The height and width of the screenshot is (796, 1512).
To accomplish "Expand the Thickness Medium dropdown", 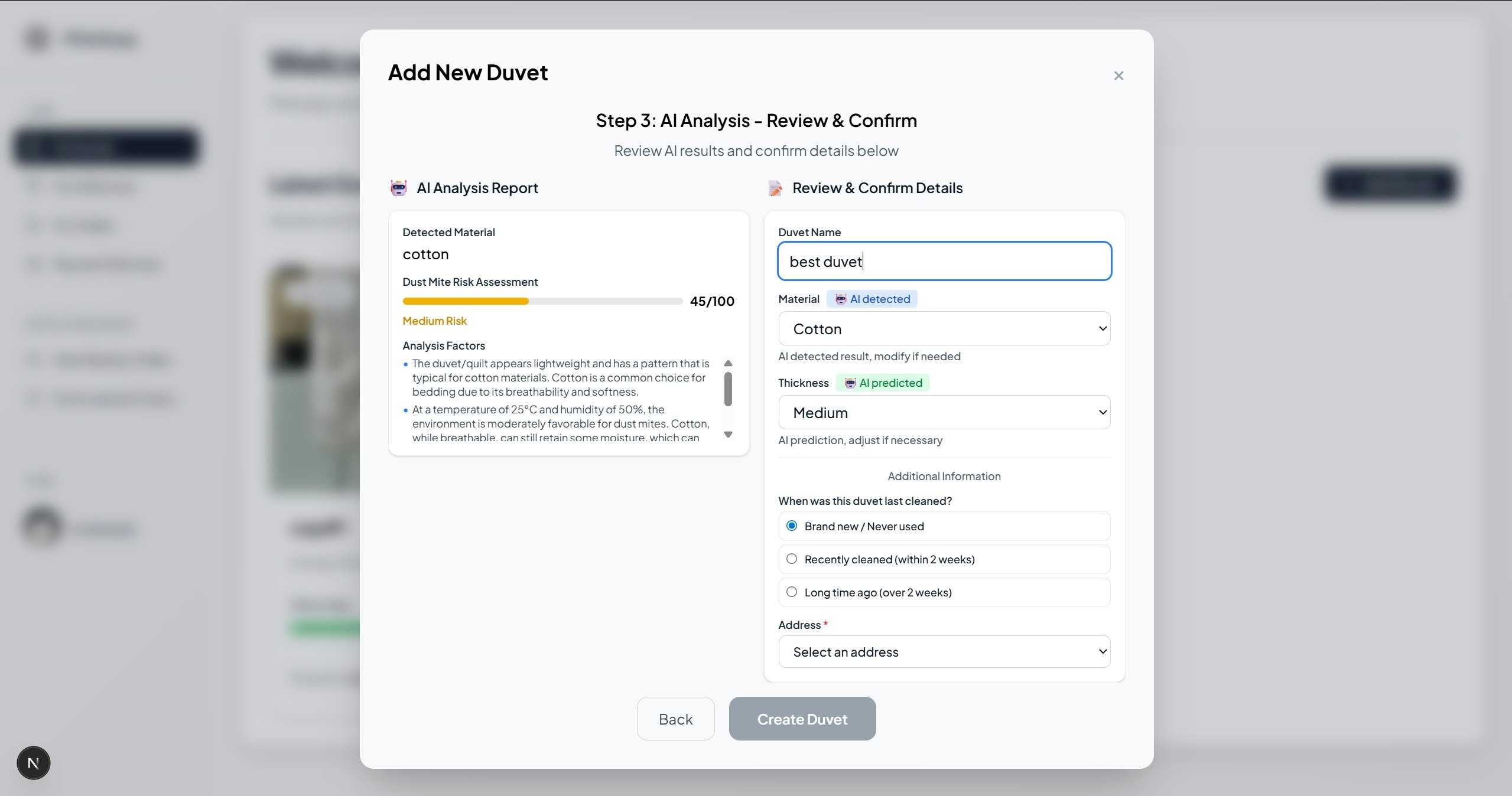I will pyautogui.click(x=944, y=413).
